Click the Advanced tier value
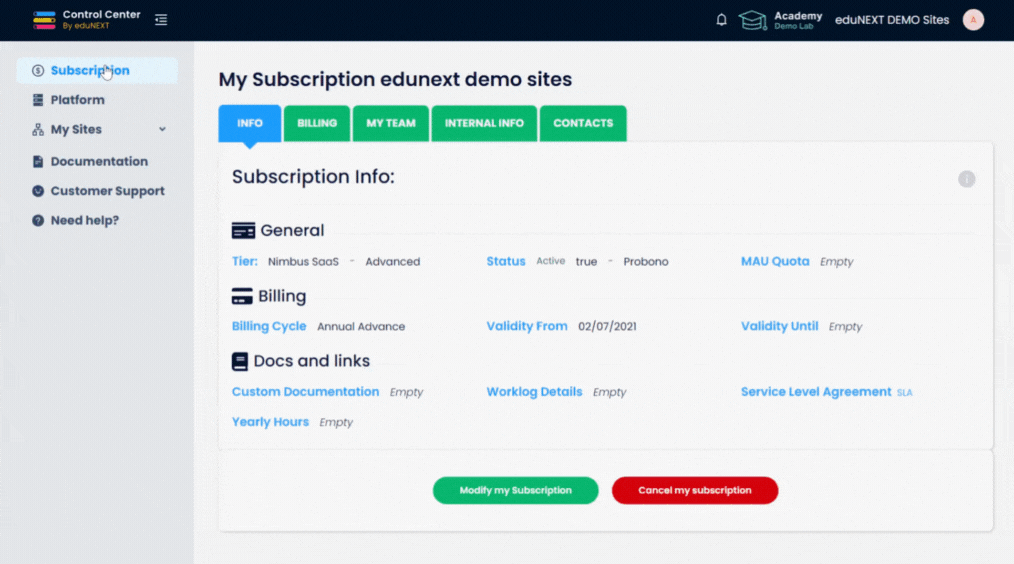 393,262
